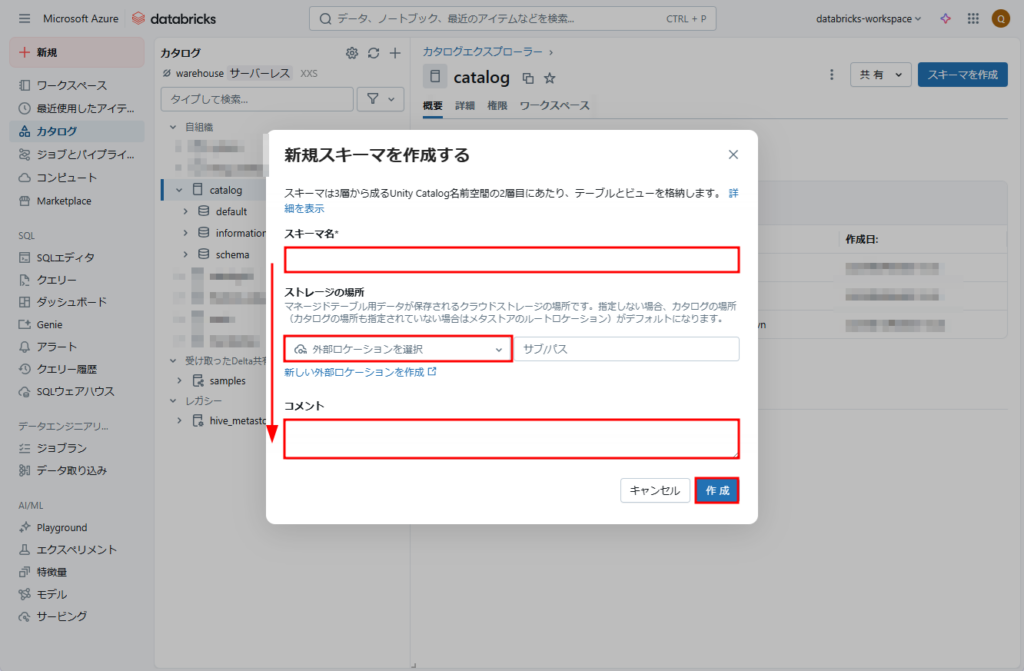Click the Catalog Explorer breadcrumb link

click(482, 52)
